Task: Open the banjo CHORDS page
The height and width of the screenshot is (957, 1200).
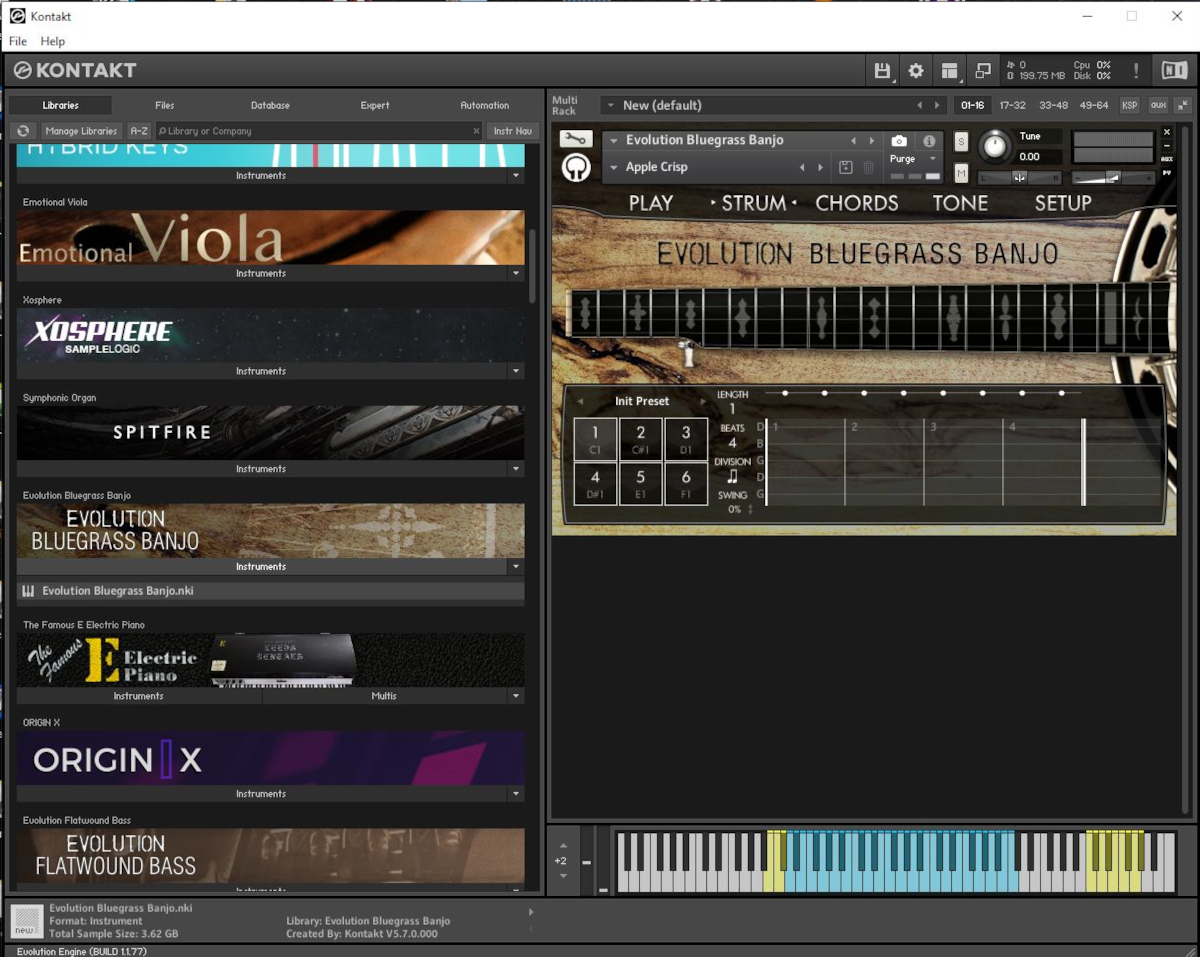Action: tap(857, 203)
